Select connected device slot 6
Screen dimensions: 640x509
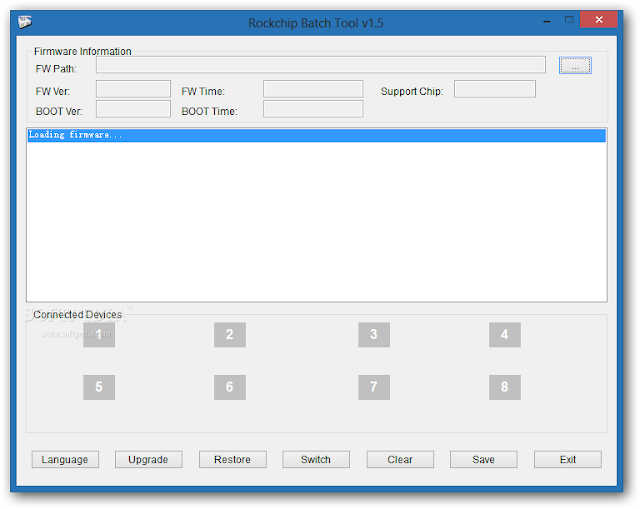click(230, 387)
